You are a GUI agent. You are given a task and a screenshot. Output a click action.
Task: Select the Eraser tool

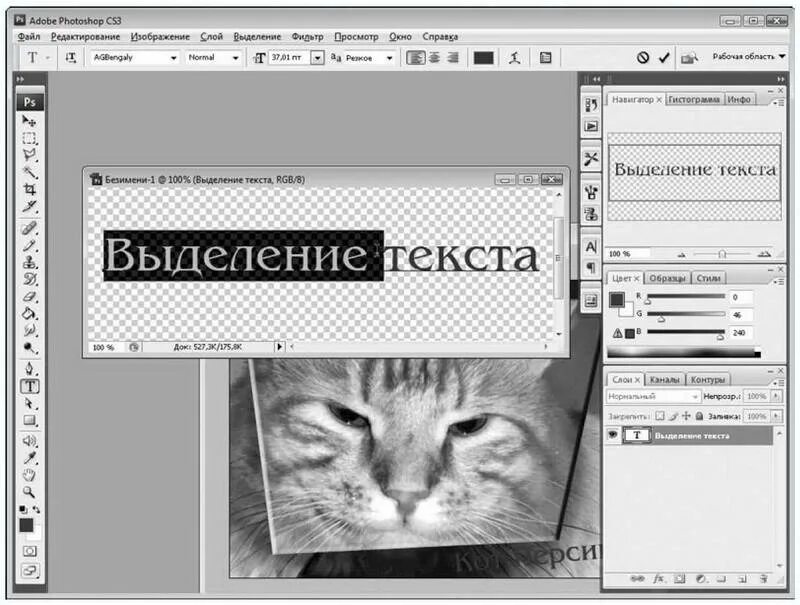pyautogui.click(x=29, y=296)
